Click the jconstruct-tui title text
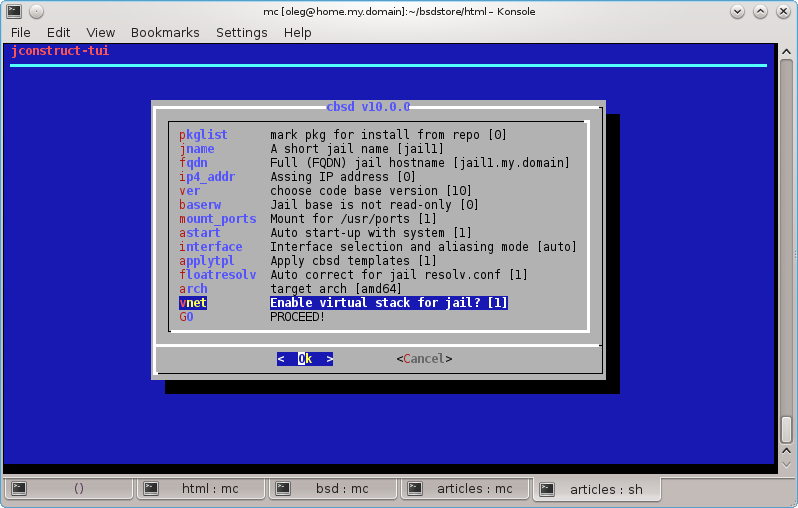 [60, 51]
